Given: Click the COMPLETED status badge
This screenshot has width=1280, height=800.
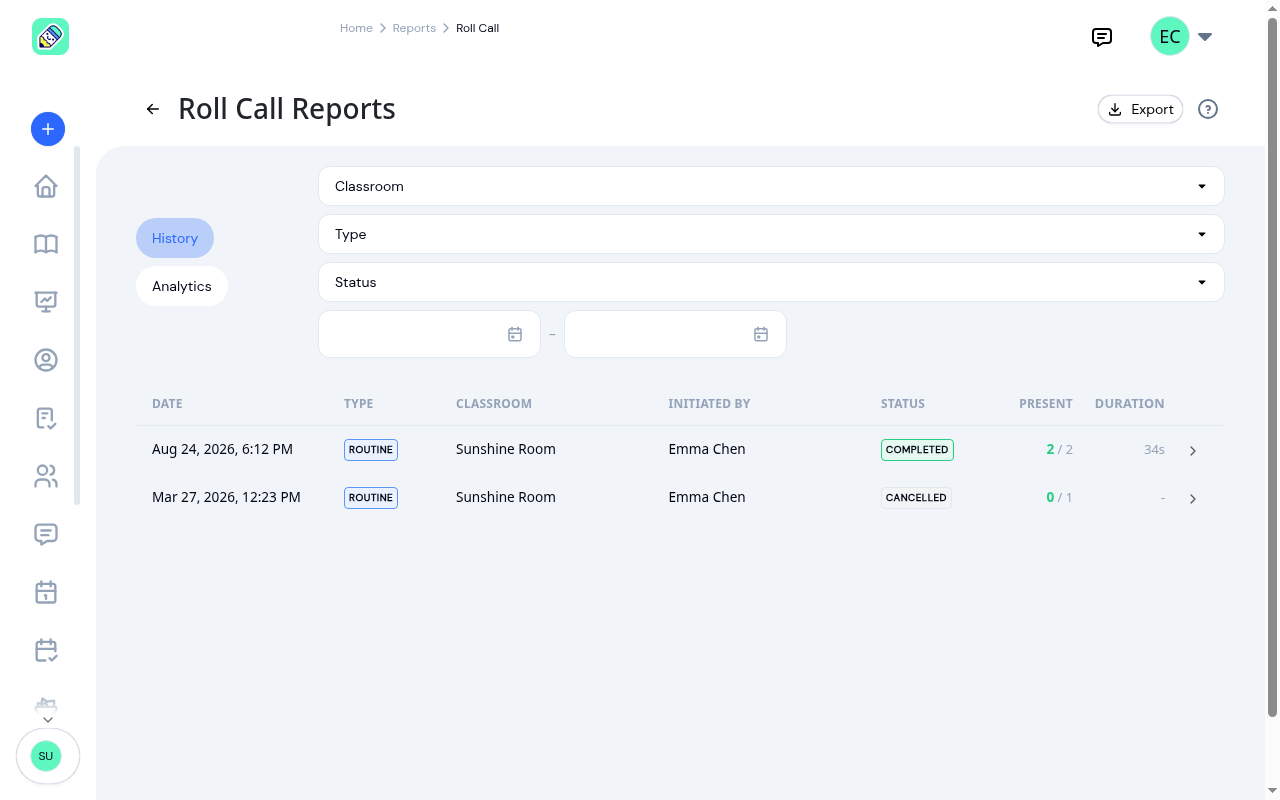Looking at the screenshot, I should (917, 450).
